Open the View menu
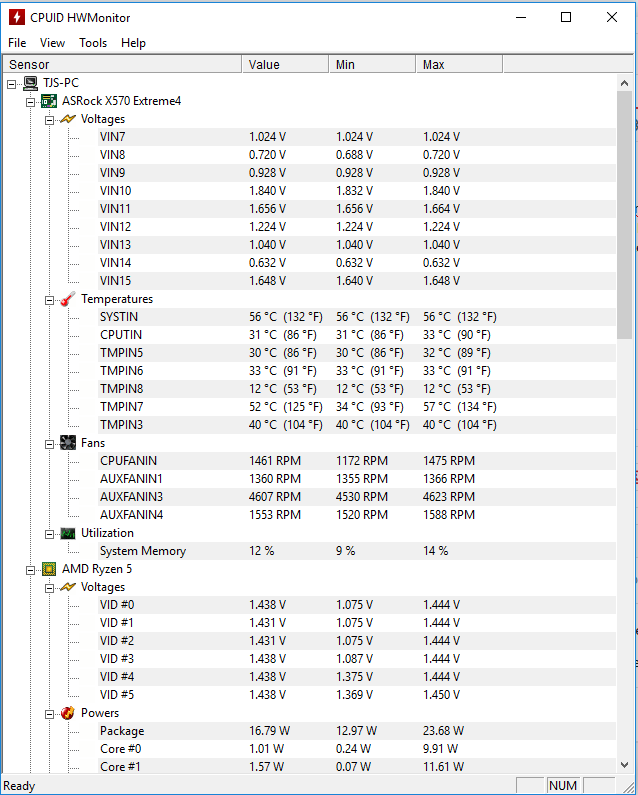This screenshot has width=638, height=795. (x=52, y=43)
